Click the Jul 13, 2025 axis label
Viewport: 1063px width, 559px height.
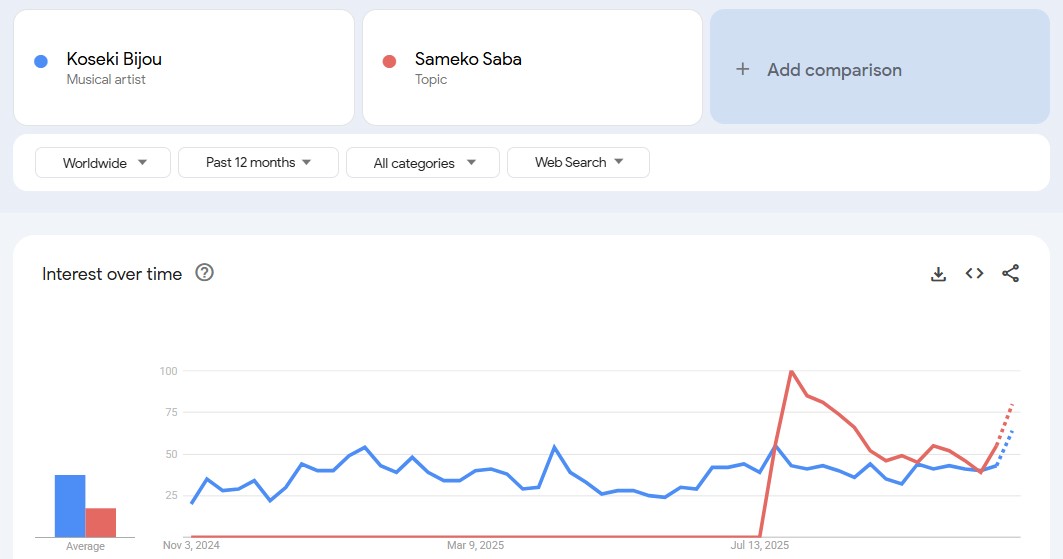(760, 545)
